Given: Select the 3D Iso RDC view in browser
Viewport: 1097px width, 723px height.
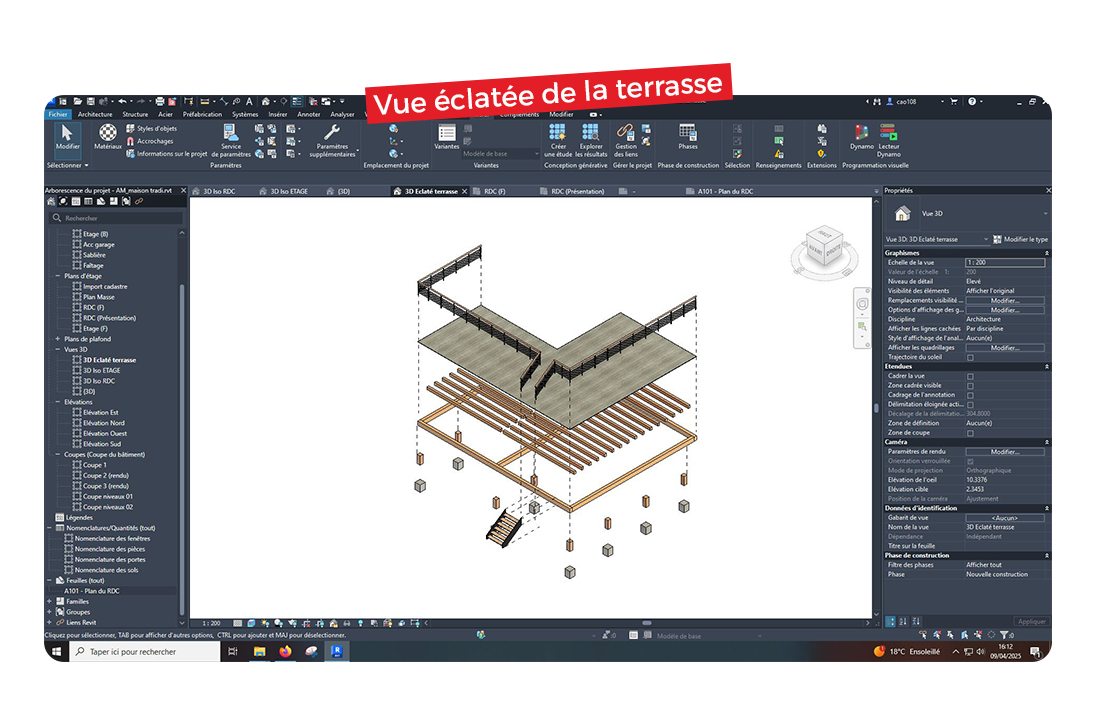Looking at the screenshot, I should [x=99, y=381].
